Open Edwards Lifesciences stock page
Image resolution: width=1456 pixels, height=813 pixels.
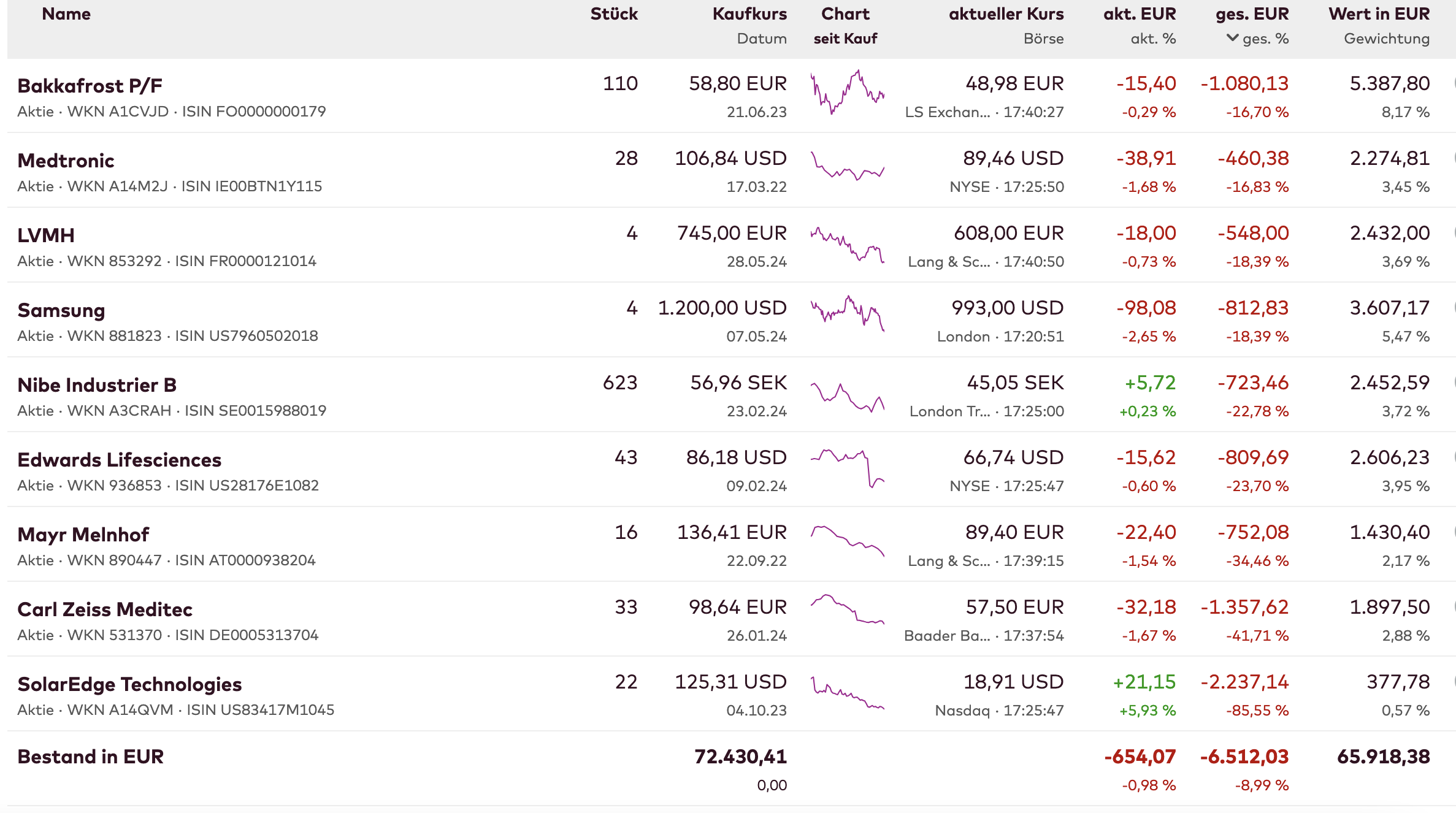tap(119, 460)
